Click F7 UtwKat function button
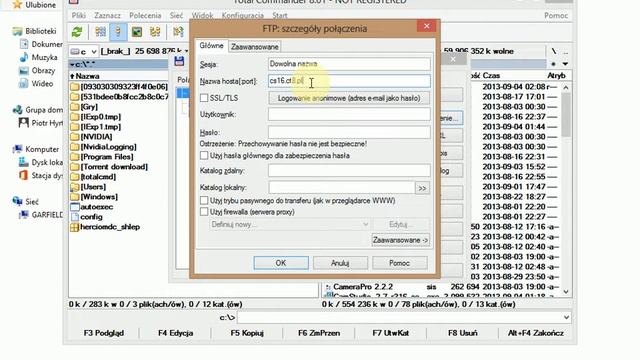This screenshot has width=640, height=360. point(391,333)
